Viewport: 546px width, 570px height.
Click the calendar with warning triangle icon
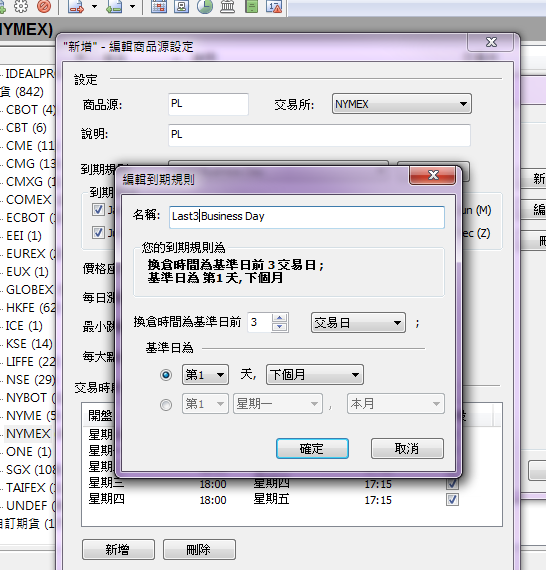click(274, 6)
